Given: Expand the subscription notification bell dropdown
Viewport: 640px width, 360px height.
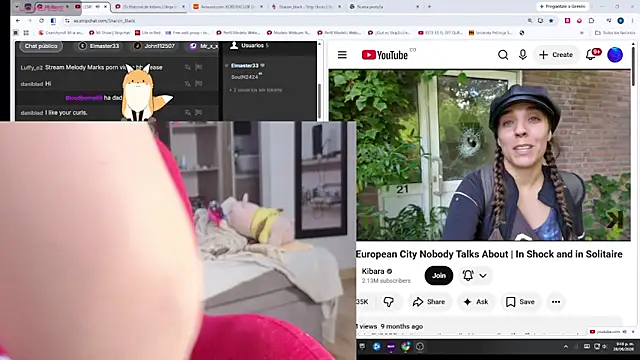Looking at the screenshot, I should tap(475, 276).
